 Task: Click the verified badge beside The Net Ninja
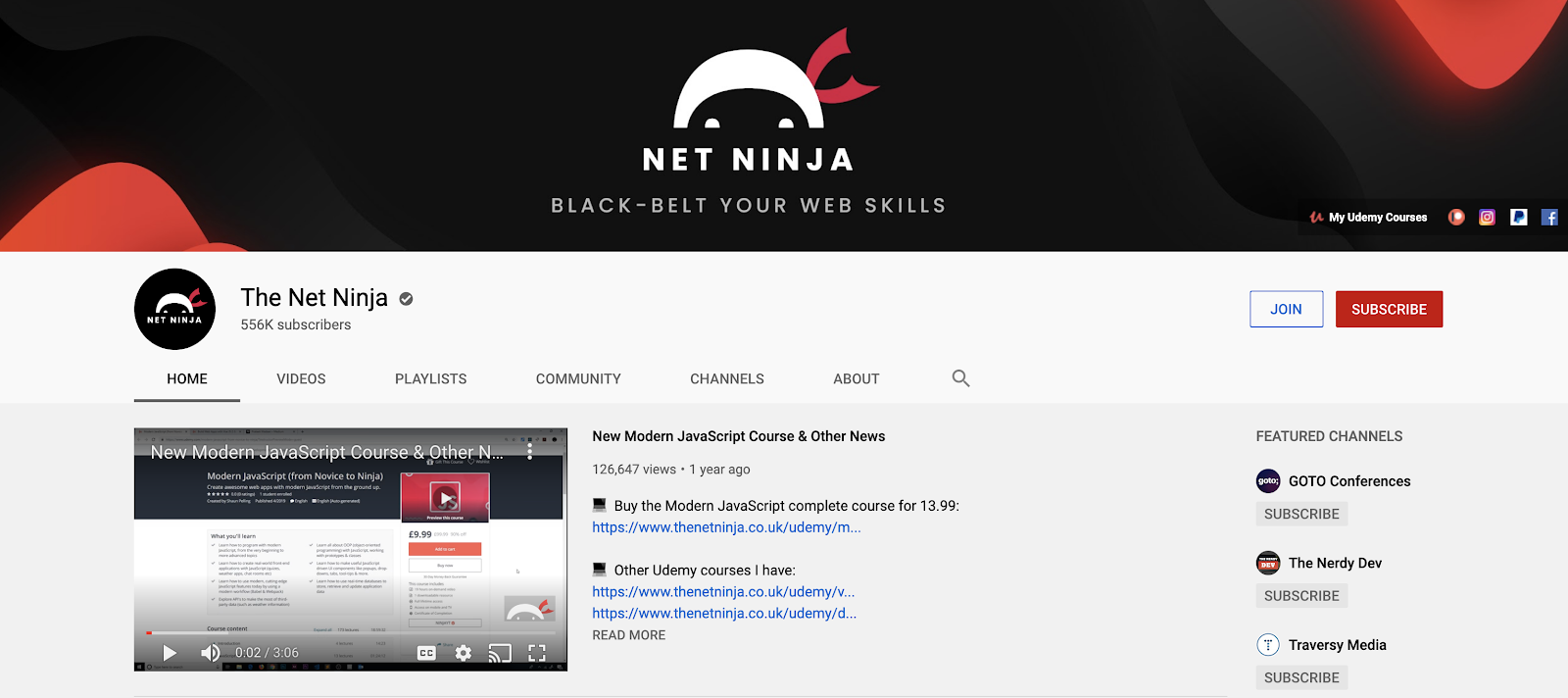[x=406, y=299]
